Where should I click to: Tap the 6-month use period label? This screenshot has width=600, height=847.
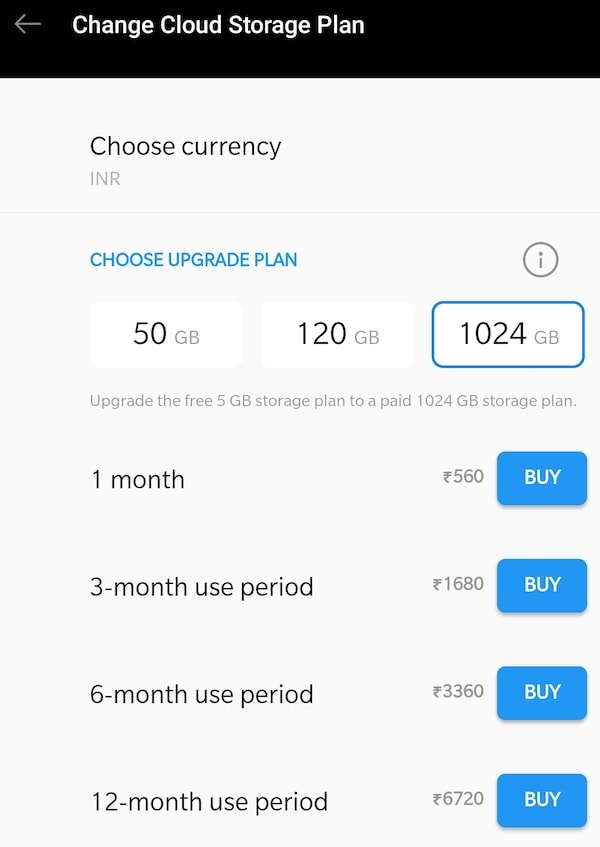click(x=201, y=694)
